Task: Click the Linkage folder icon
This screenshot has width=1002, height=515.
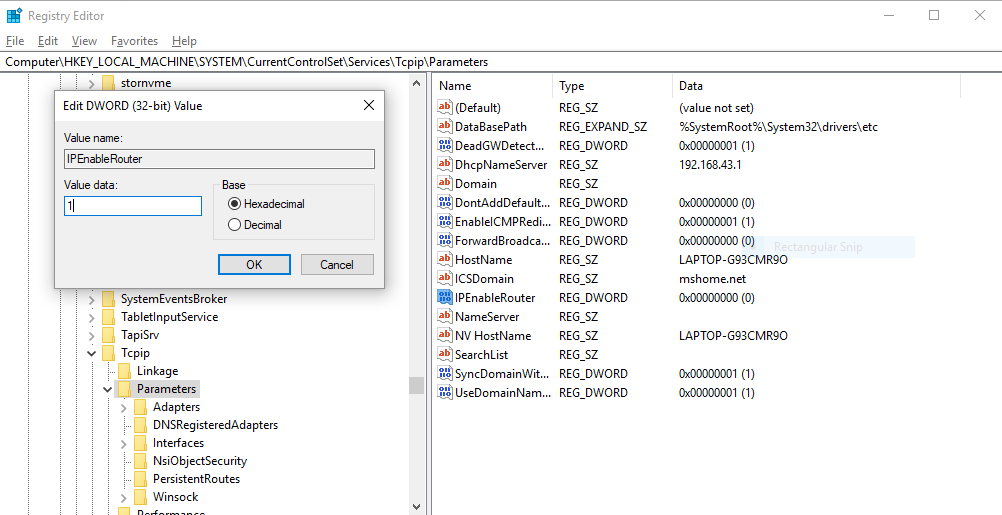Action: [125, 371]
